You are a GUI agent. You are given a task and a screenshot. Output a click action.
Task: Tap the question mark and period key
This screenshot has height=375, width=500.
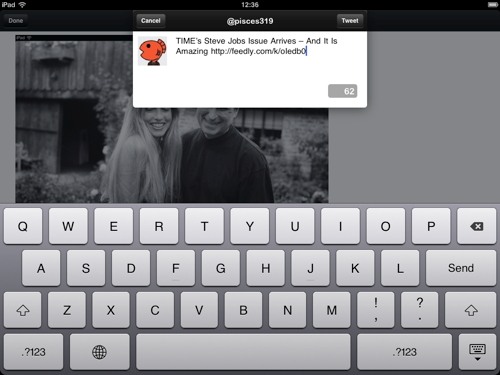coord(420,310)
